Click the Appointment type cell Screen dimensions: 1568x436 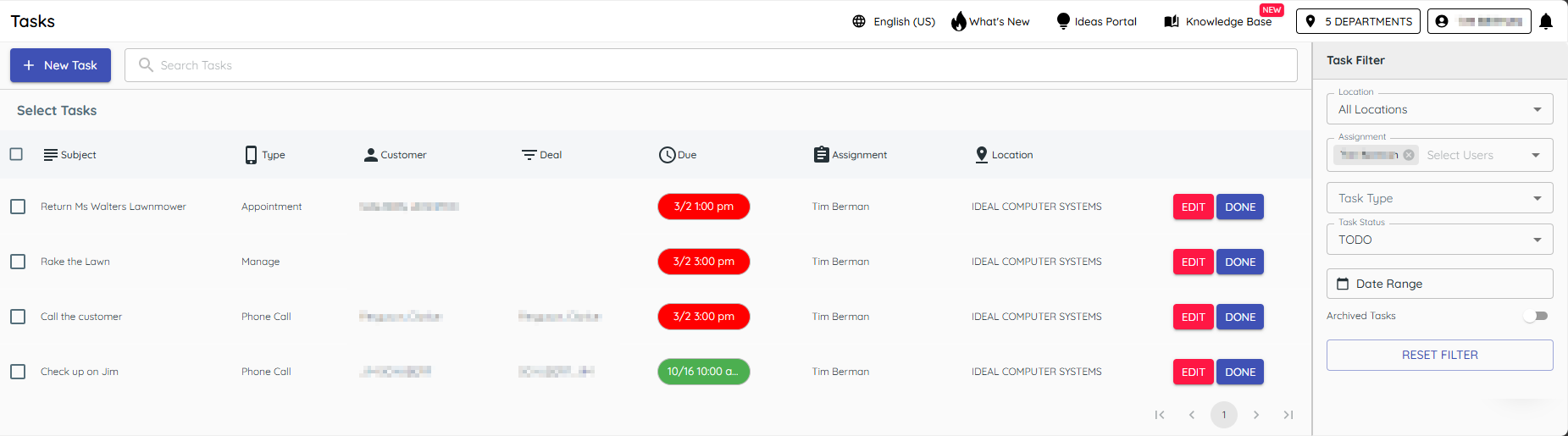pos(271,207)
